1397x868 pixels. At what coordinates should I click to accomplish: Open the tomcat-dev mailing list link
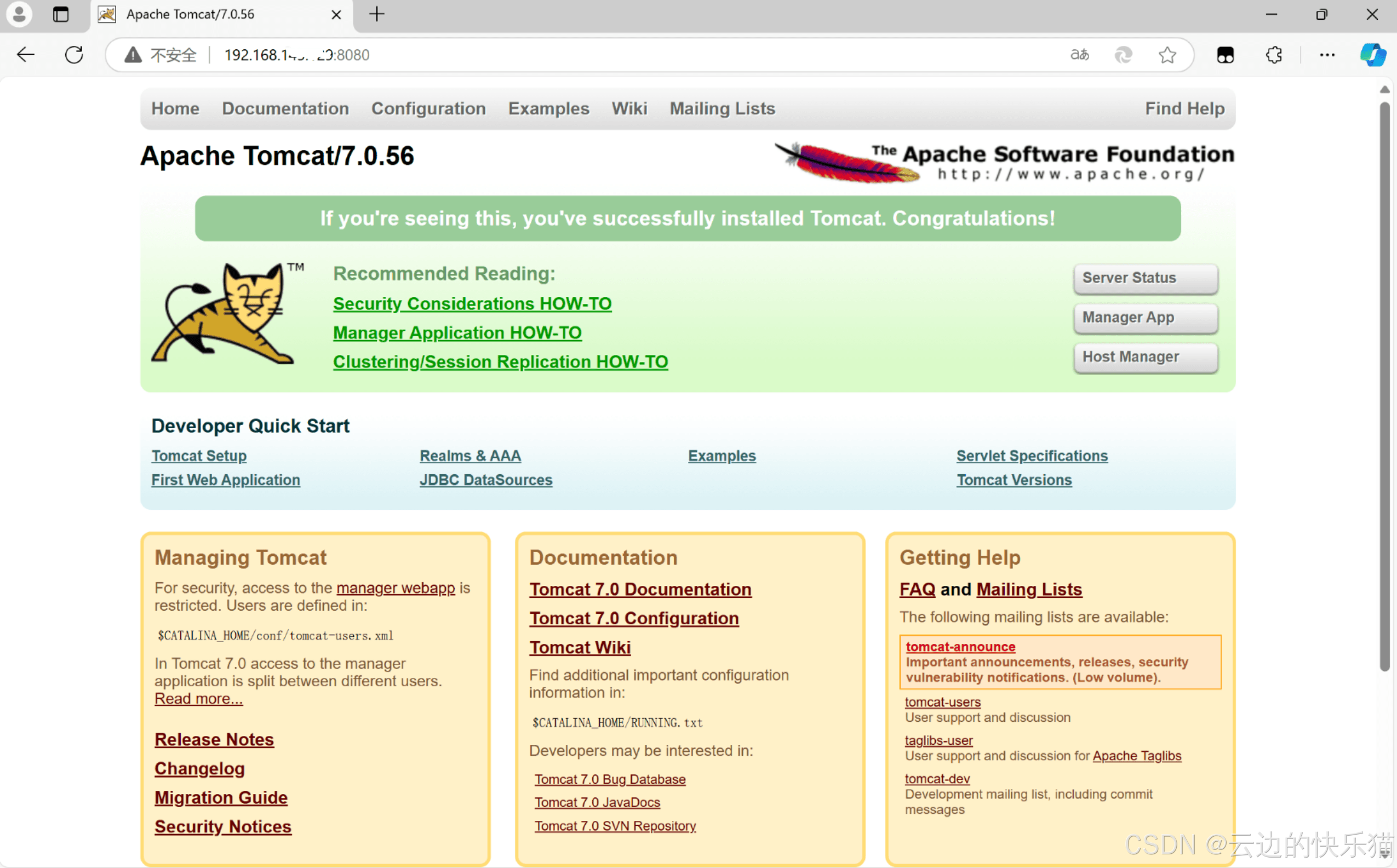point(937,779)
